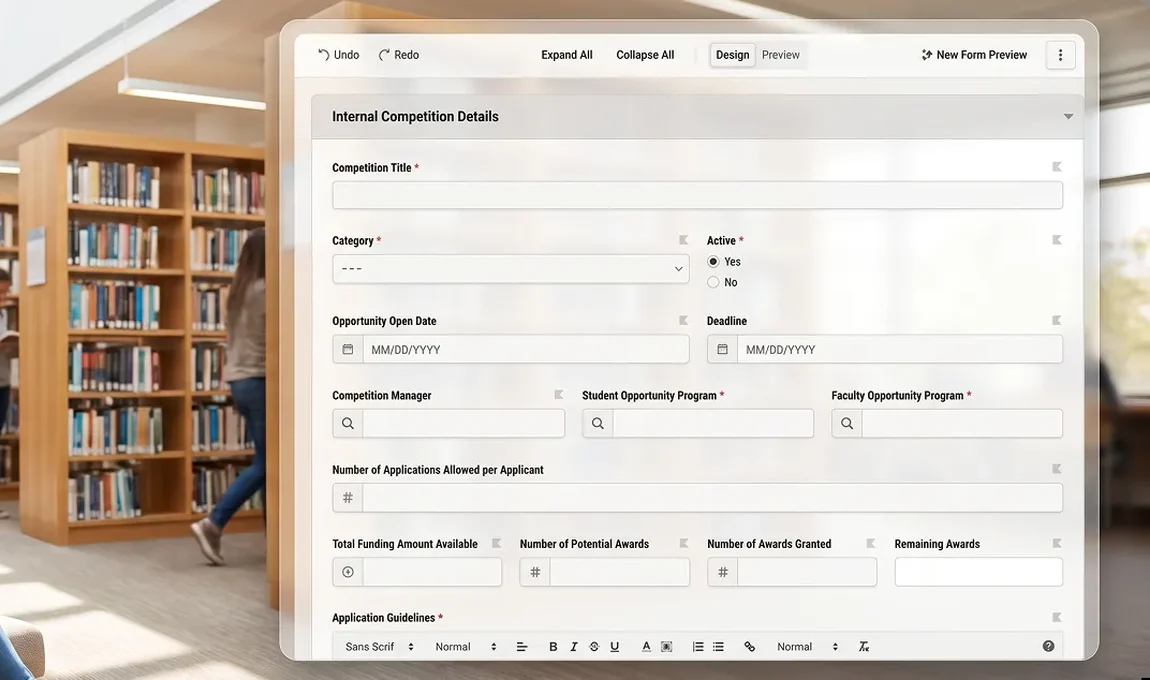The width and height of the screenshot is (1150, 680).
Task: Click the Competition Title input field
Action: 697,195
